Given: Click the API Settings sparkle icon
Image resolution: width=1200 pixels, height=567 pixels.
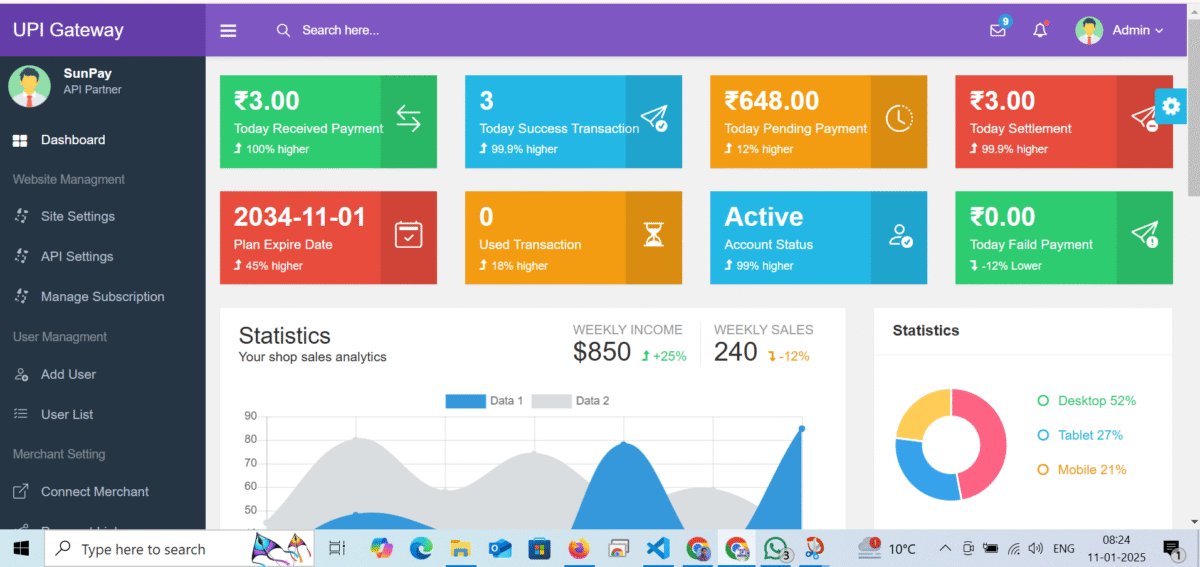Looking at the screenshot, I should click(x=20, y=256).
